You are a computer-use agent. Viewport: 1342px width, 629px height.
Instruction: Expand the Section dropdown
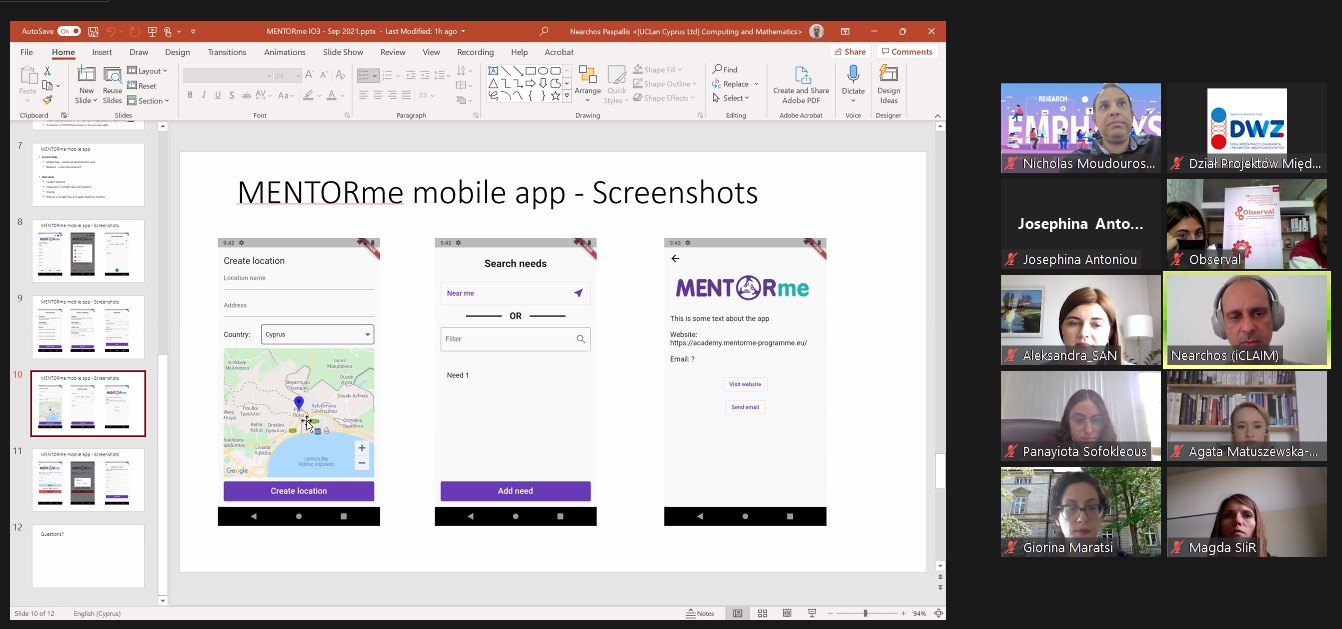[148, 101]
